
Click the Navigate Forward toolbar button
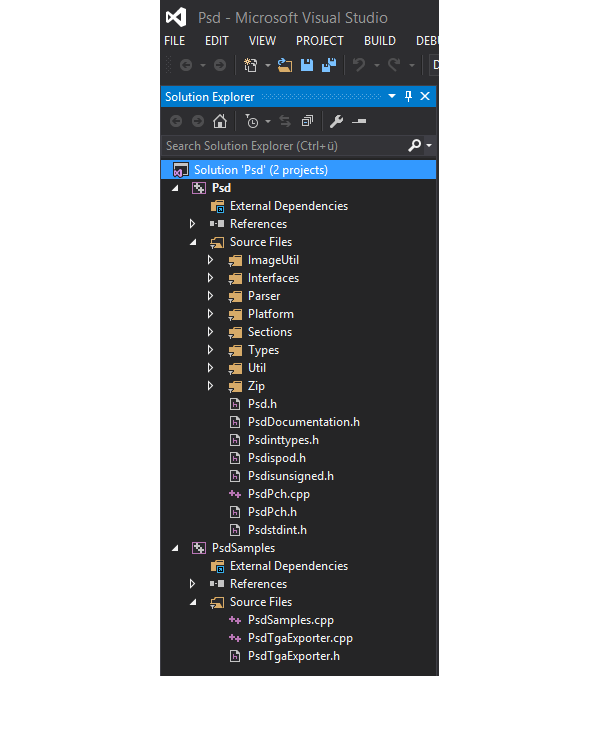220,65
